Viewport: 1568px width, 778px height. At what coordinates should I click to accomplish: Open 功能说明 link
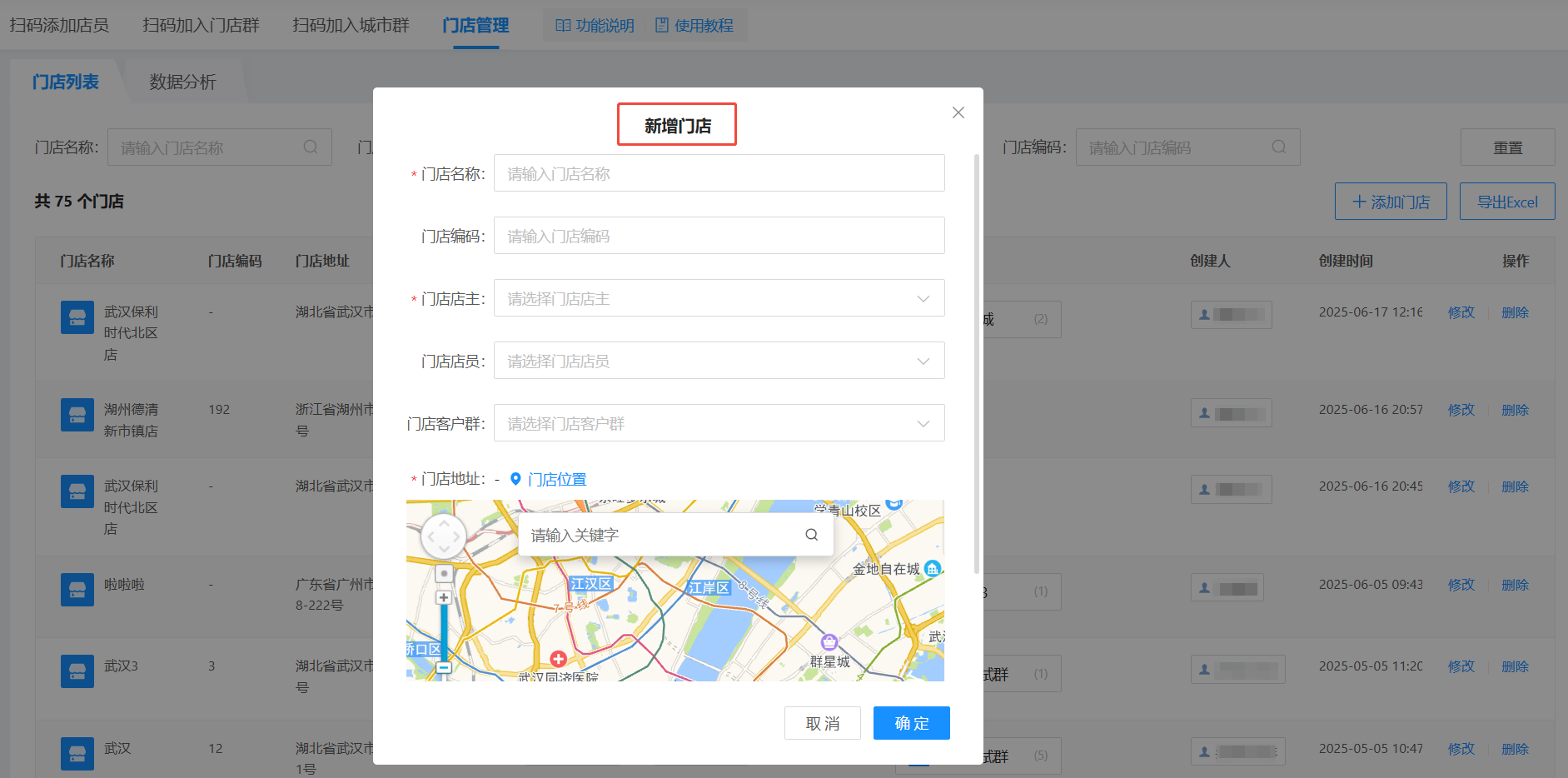point(595,26)
